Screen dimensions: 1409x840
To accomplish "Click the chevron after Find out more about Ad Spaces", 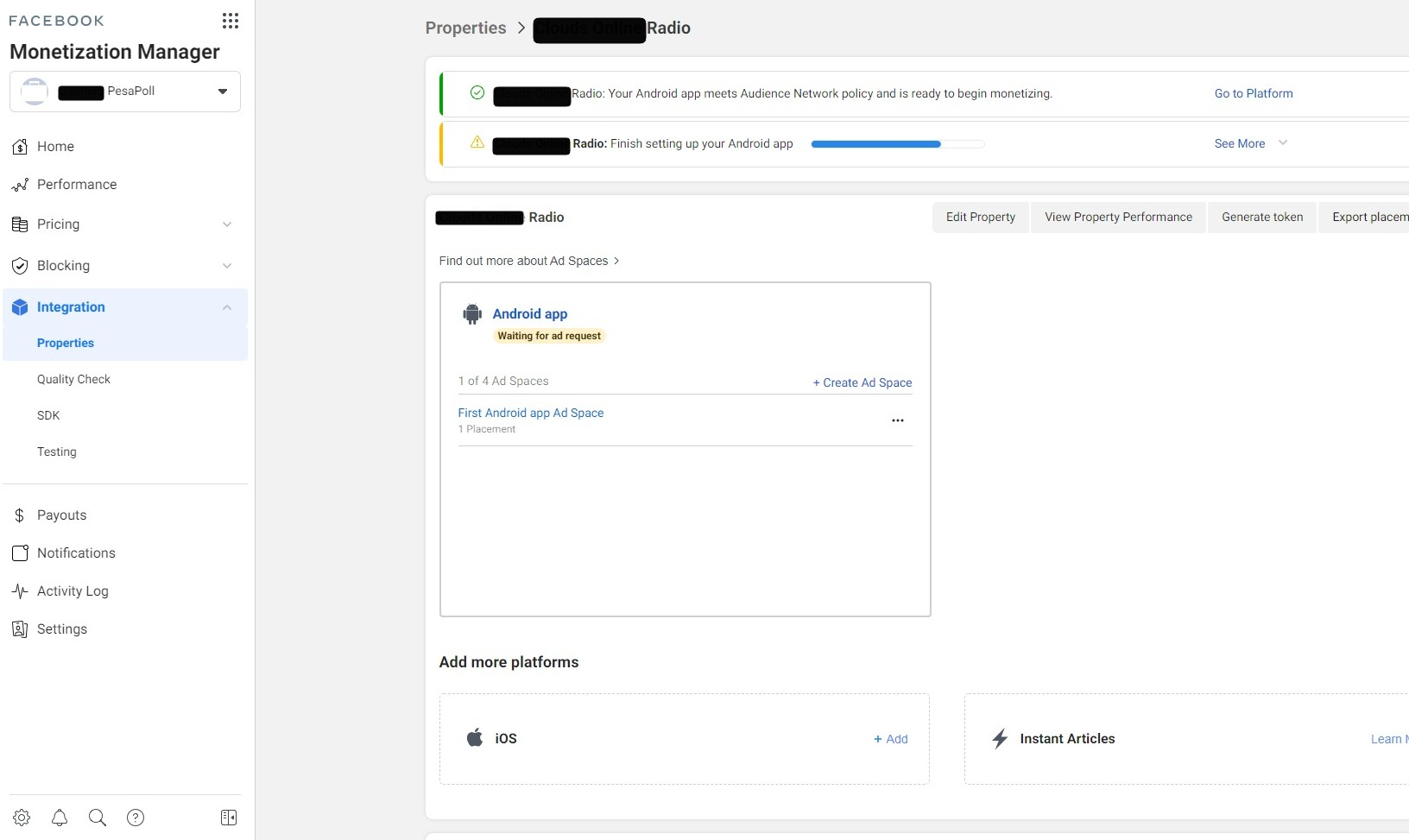I will 616,261.
